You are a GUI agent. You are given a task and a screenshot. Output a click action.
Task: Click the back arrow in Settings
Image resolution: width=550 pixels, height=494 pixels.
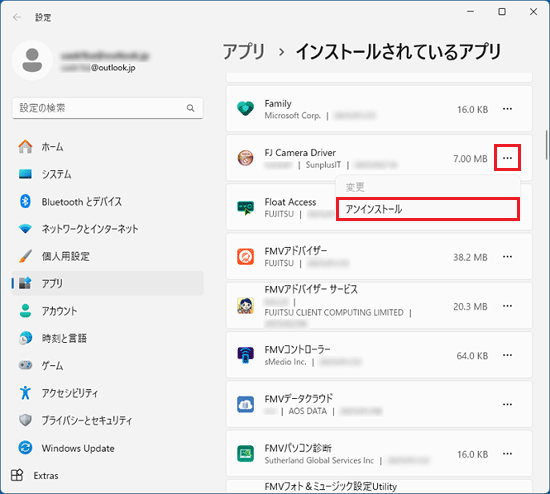17,17
